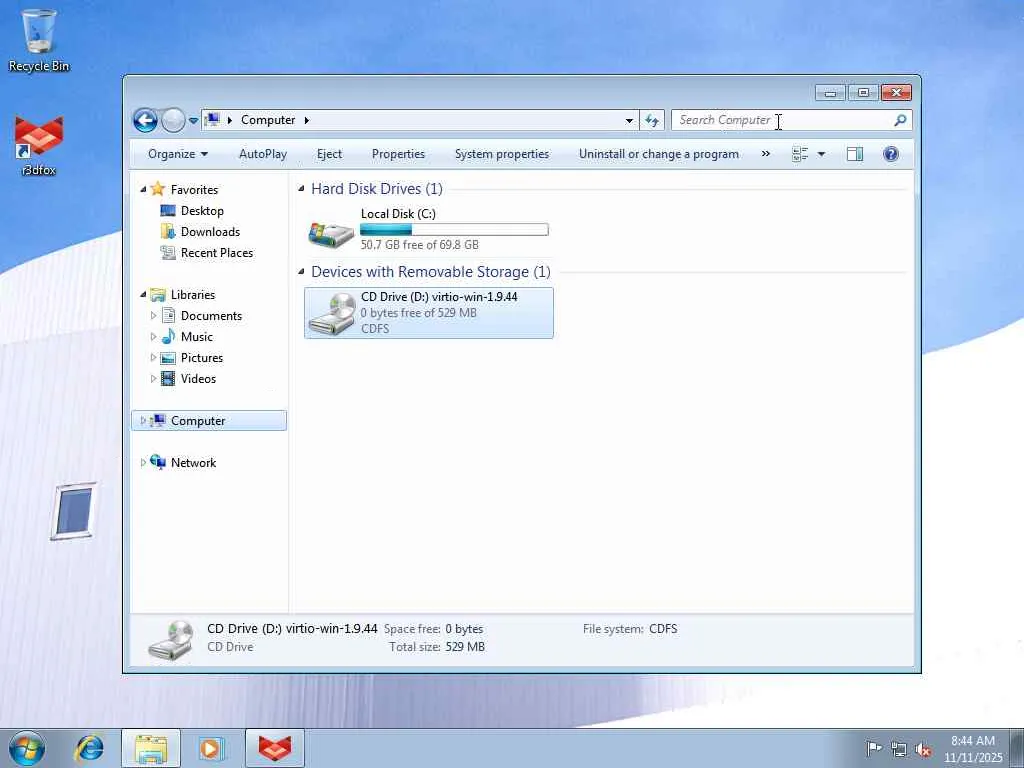Open the Videos library
This screenshot has height=768, width=1024.
pos(198,379)
